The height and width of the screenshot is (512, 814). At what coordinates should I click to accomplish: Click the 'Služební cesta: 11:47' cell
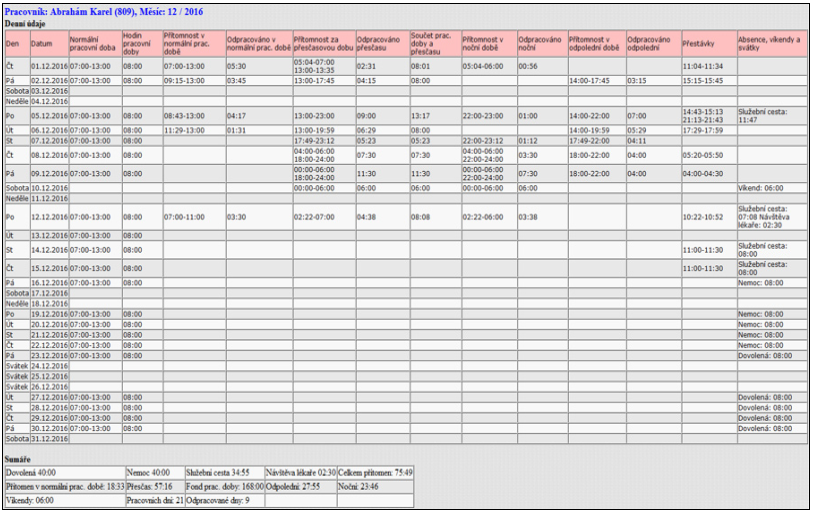click(x=772, y=116)
